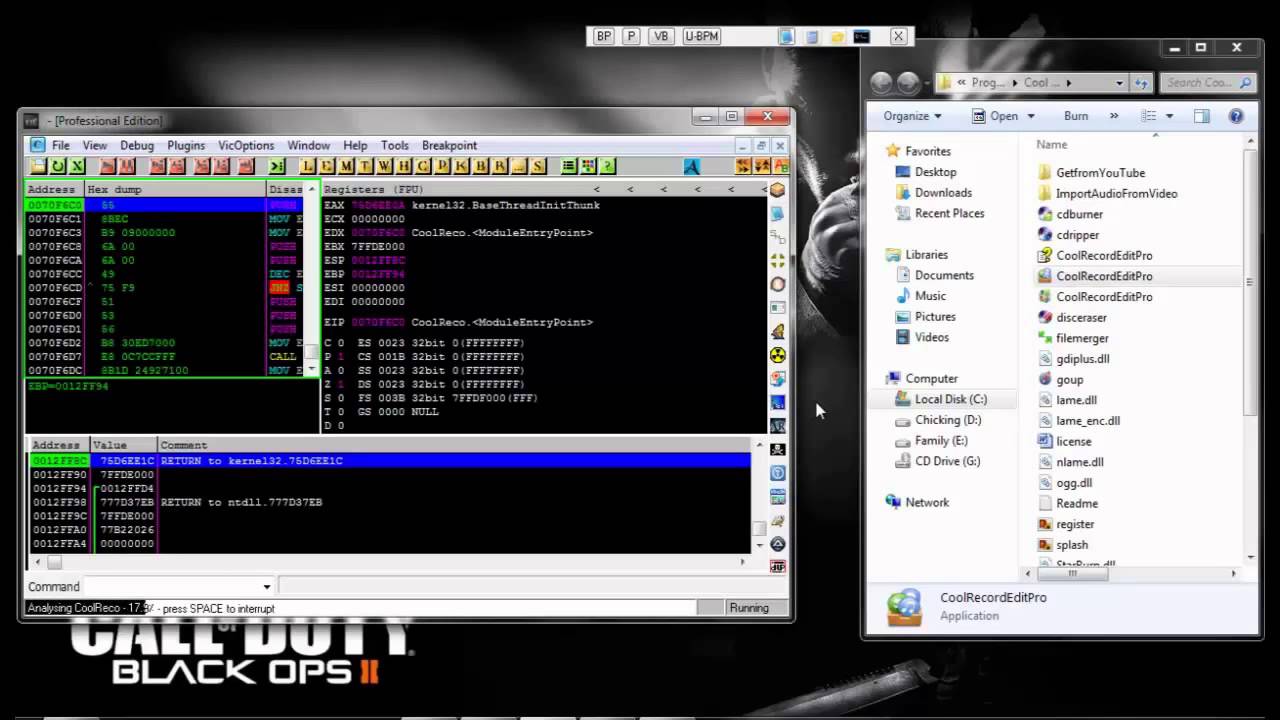This screenshot has height=720, width=1280.
Task: Click the Explorer search box
Action: tap(1207, 83)
